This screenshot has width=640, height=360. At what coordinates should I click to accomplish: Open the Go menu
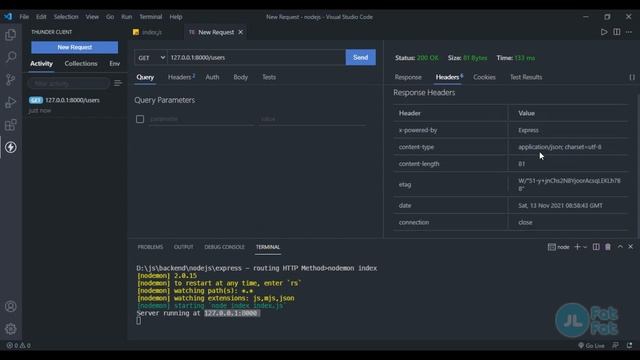(110, 17)
